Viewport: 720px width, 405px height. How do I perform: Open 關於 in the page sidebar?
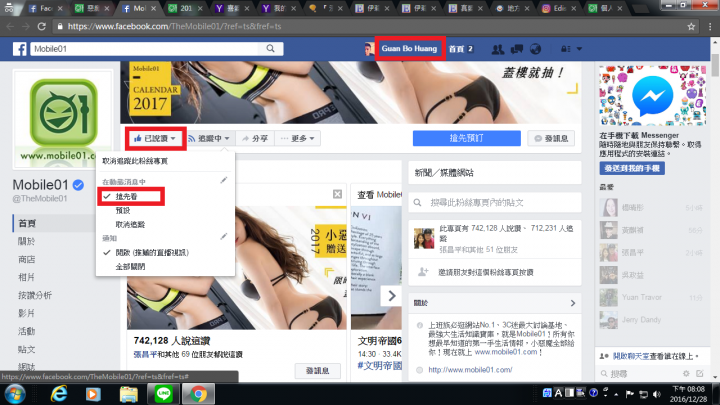tap(26, 241)
